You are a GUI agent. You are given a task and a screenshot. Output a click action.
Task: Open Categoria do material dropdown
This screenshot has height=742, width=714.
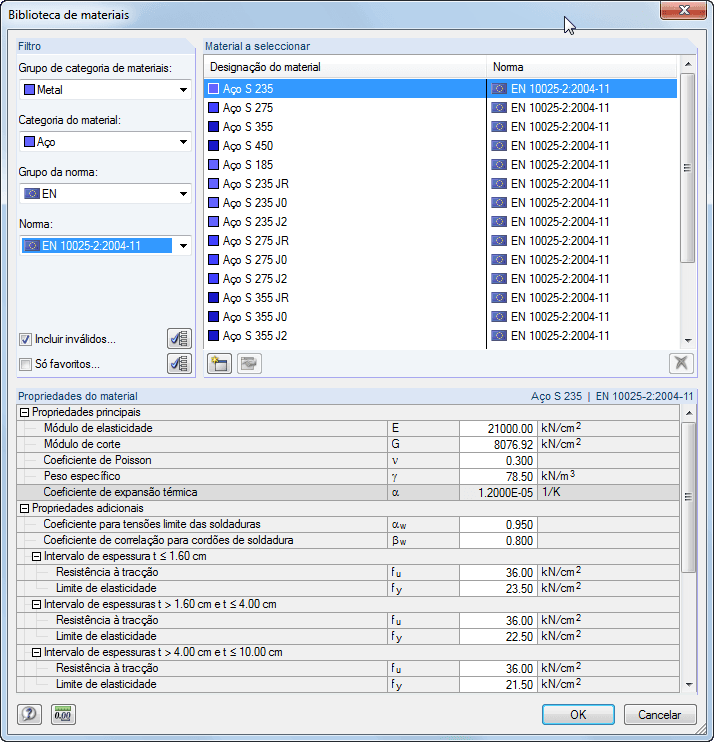[105, 141]
